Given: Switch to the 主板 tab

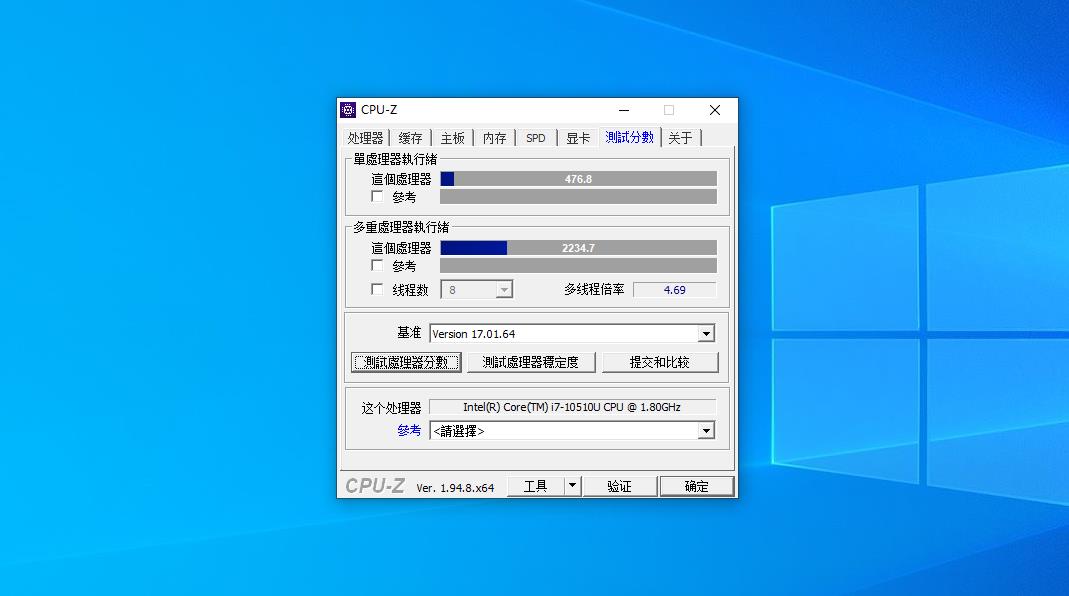Looking at the screenshot, I should 451,137.
